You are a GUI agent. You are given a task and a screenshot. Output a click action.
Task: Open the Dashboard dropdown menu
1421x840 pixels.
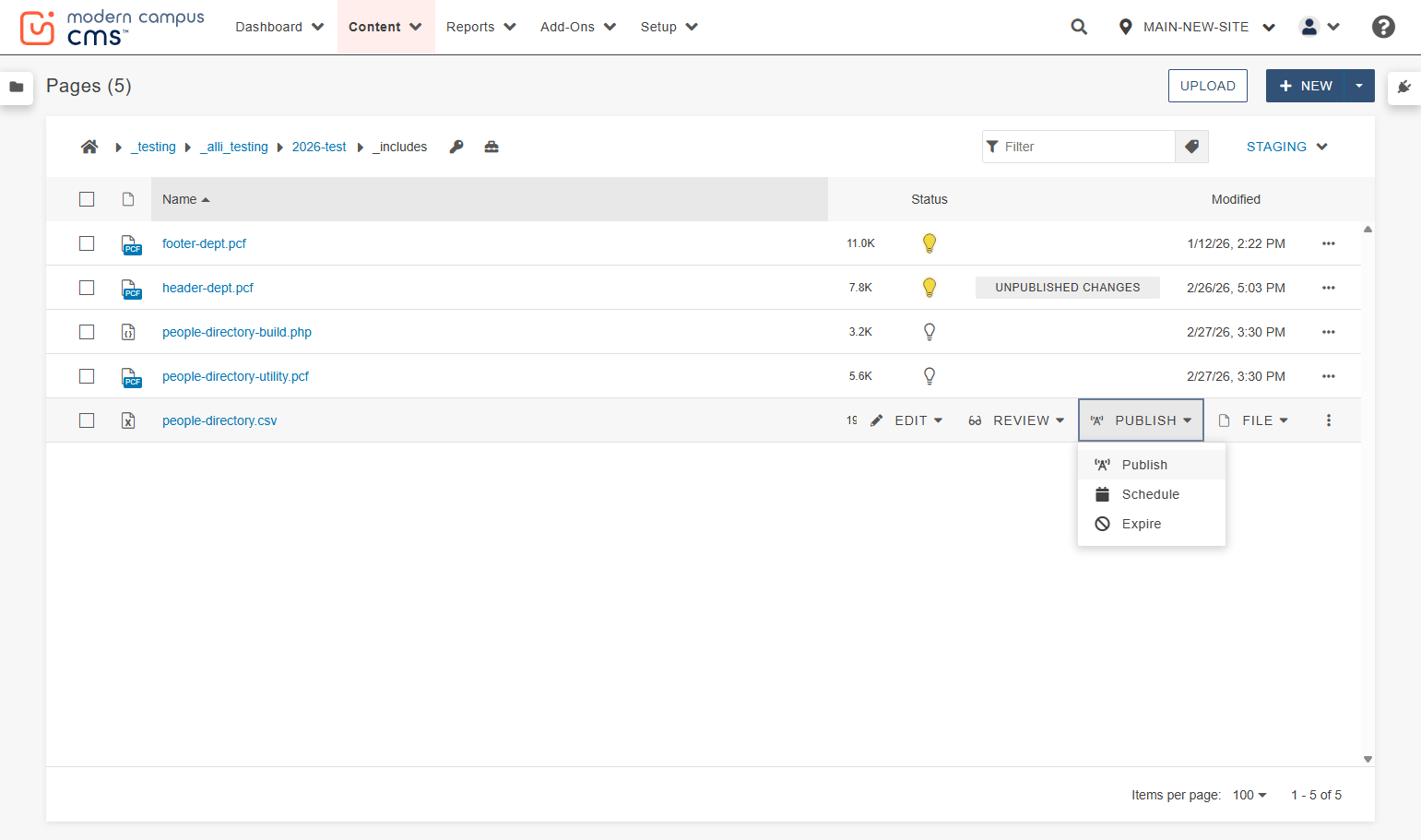coord(279,27)
